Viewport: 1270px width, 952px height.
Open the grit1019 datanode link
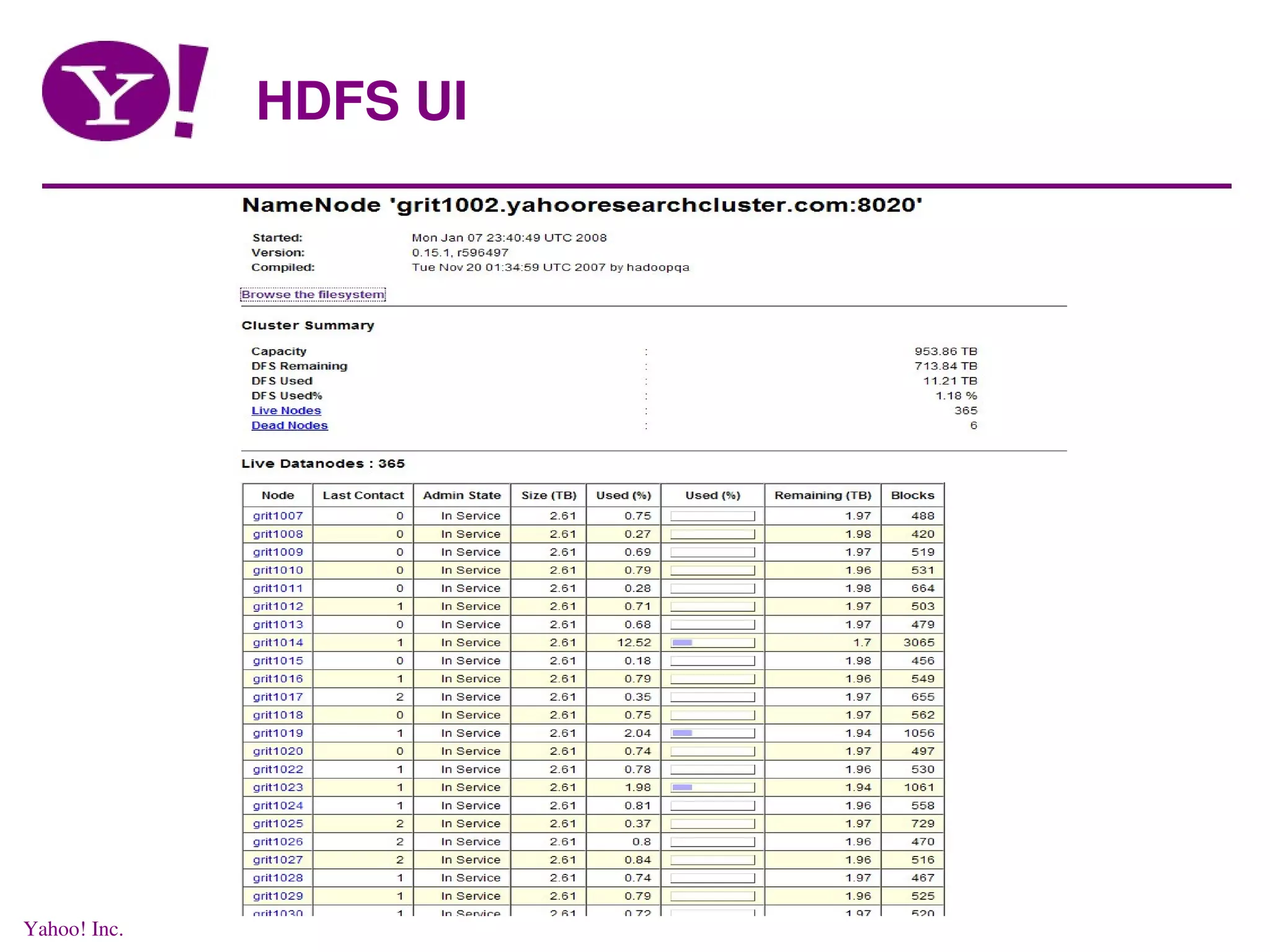pos(278,733)
